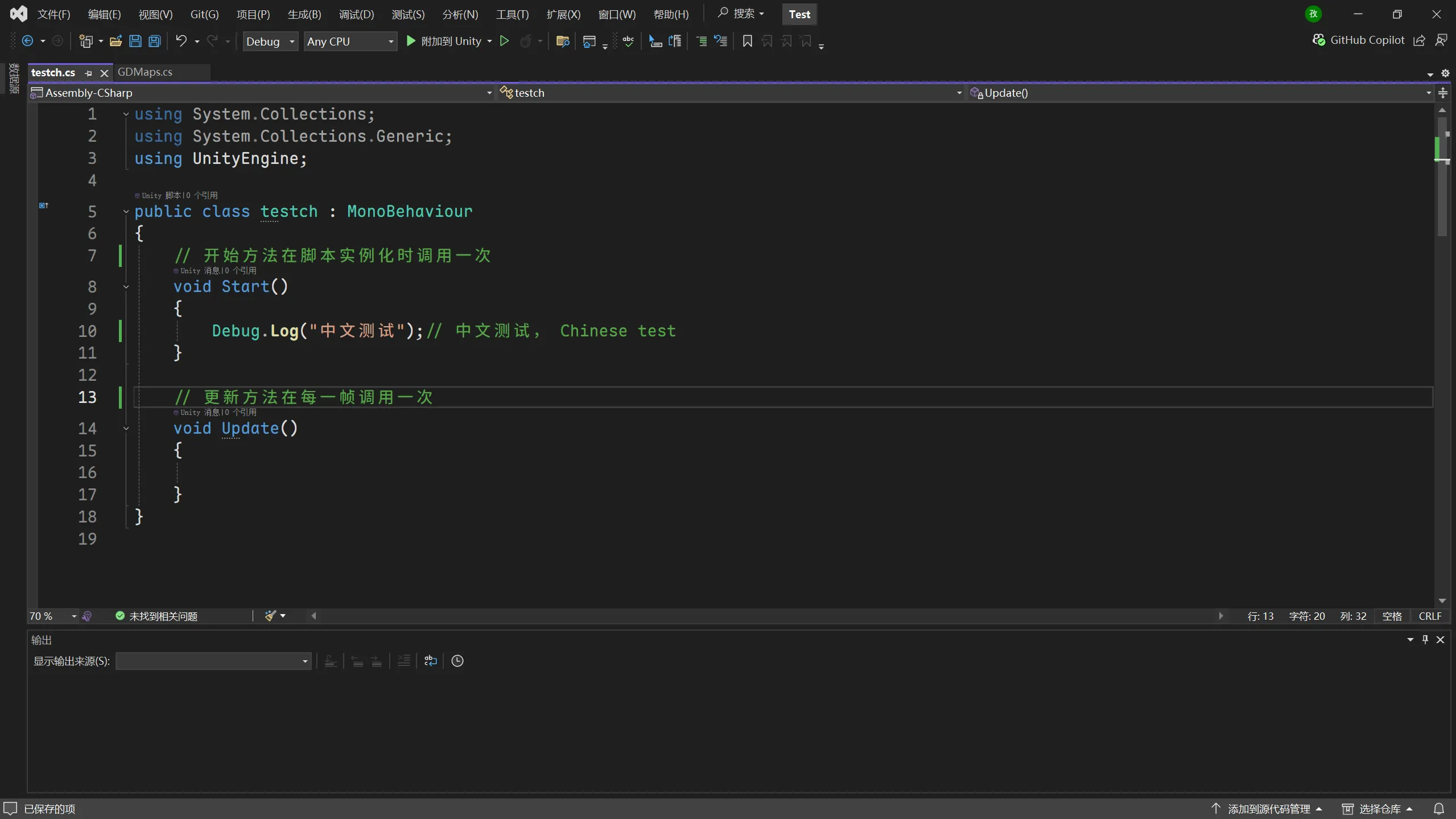Toggle a bookmark on the current line

tap(746, 40)
